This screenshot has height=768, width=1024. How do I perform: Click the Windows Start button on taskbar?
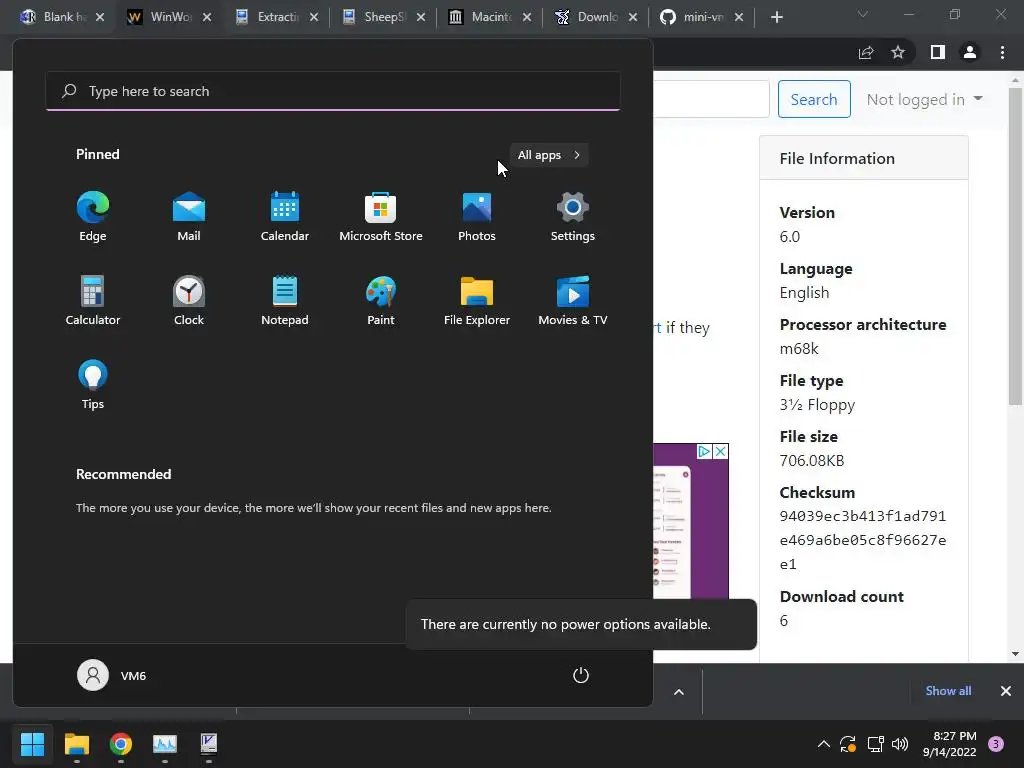click(x=32, y=744)
